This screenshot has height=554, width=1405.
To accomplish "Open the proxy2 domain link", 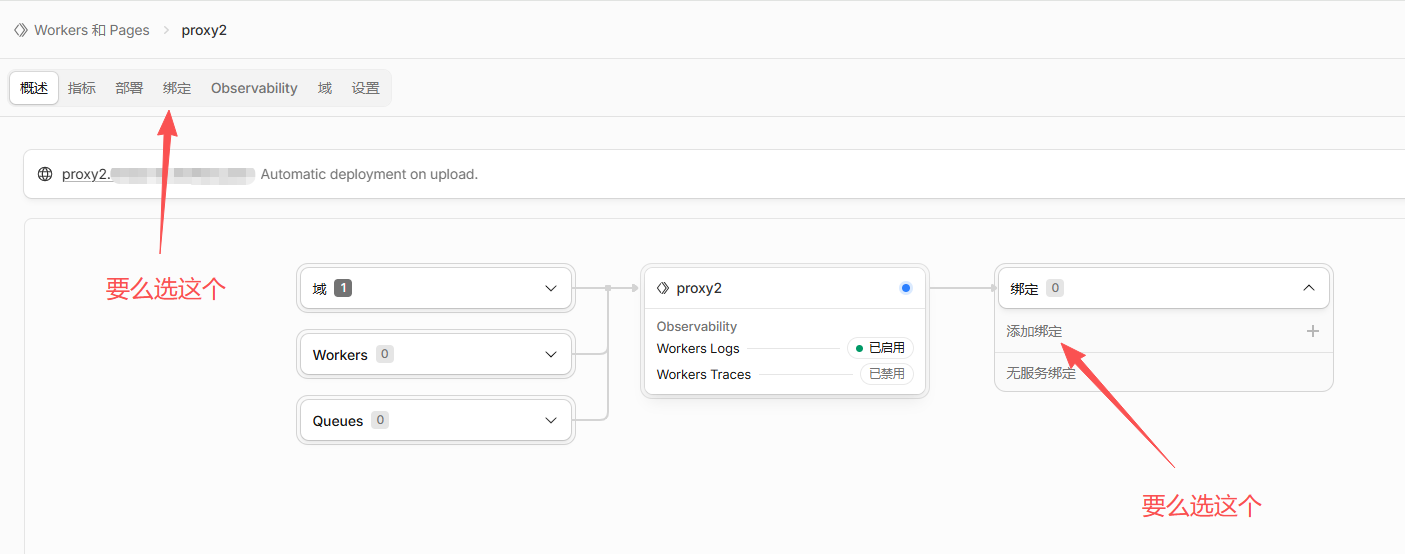I will click(157, 174).
